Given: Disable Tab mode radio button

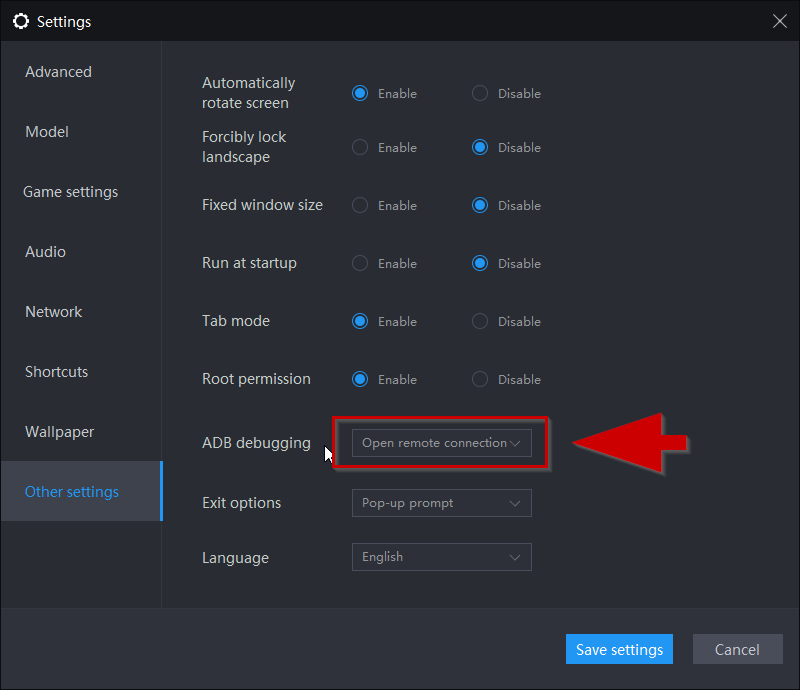Looking at the screenshot, I should tap(480, 321).
